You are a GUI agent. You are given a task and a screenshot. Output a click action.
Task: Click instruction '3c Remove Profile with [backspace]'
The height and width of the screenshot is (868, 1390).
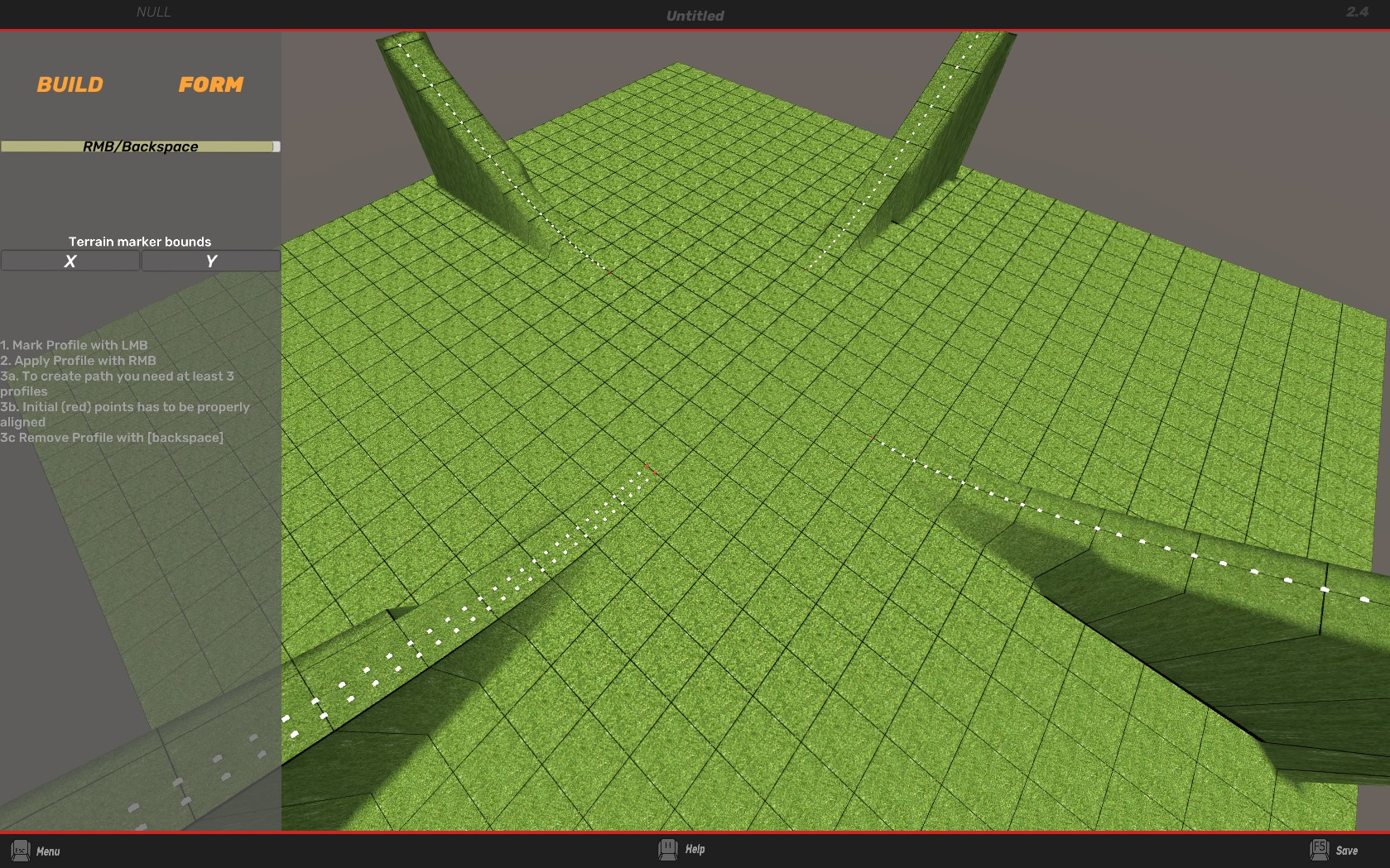point(112,438)
